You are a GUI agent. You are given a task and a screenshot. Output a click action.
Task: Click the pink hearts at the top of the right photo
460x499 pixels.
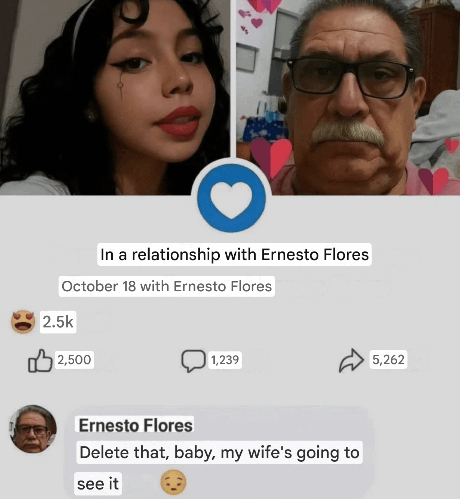coord(258,13)
